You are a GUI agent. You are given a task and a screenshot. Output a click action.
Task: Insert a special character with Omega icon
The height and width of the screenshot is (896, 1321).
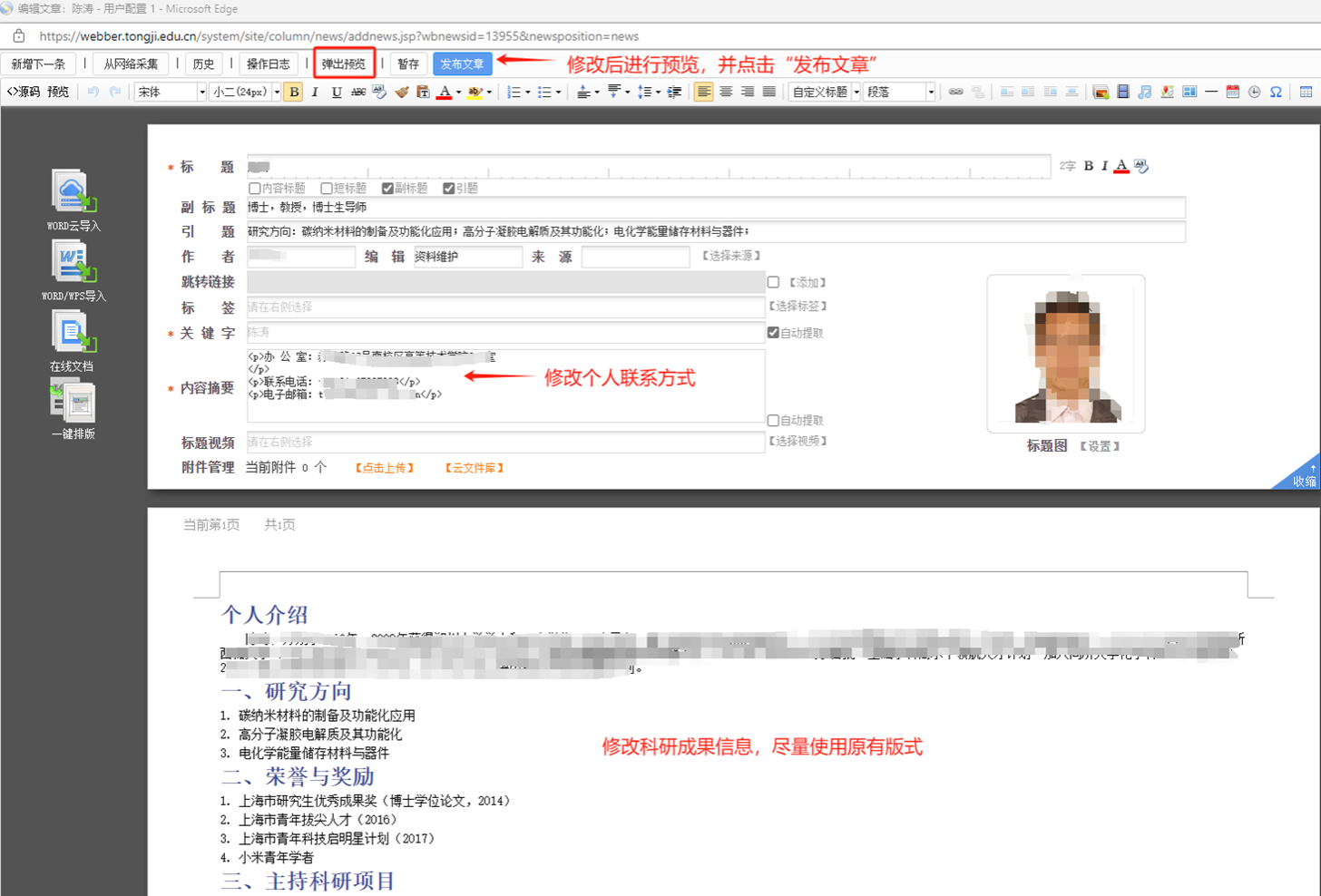[x=1276, y=92]
